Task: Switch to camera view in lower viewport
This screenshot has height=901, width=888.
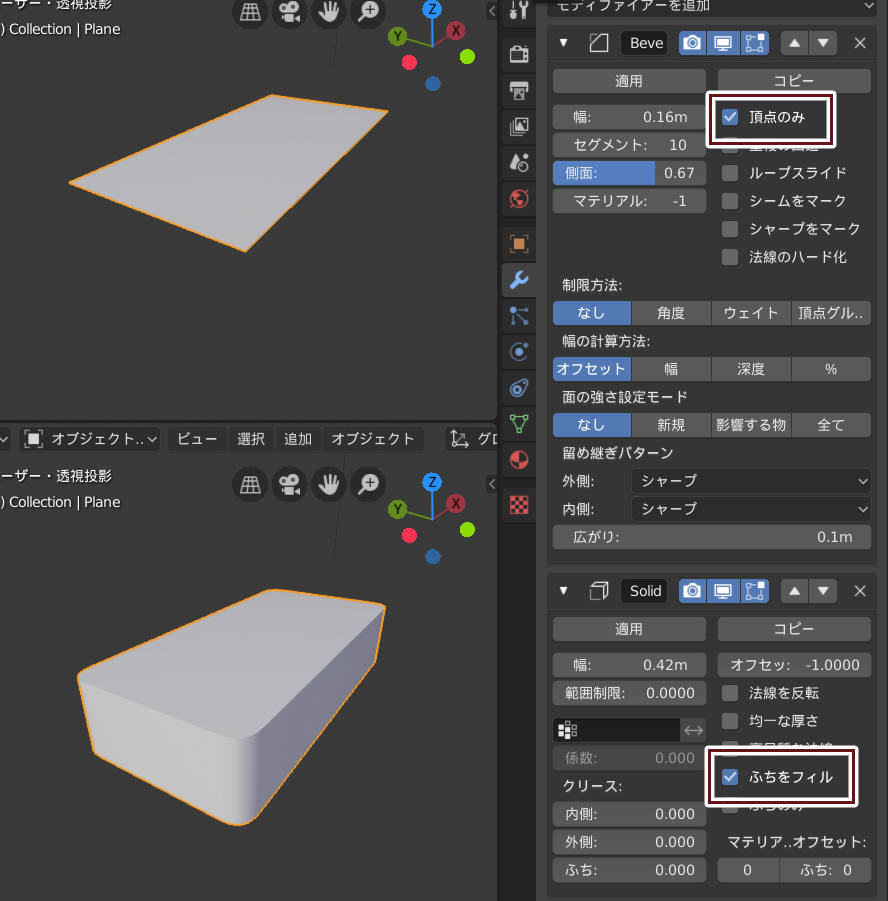Action: [289, 484]
